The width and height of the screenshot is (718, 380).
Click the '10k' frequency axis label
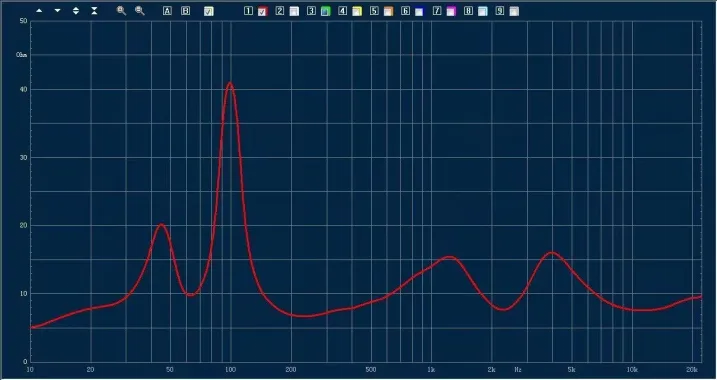632,369
